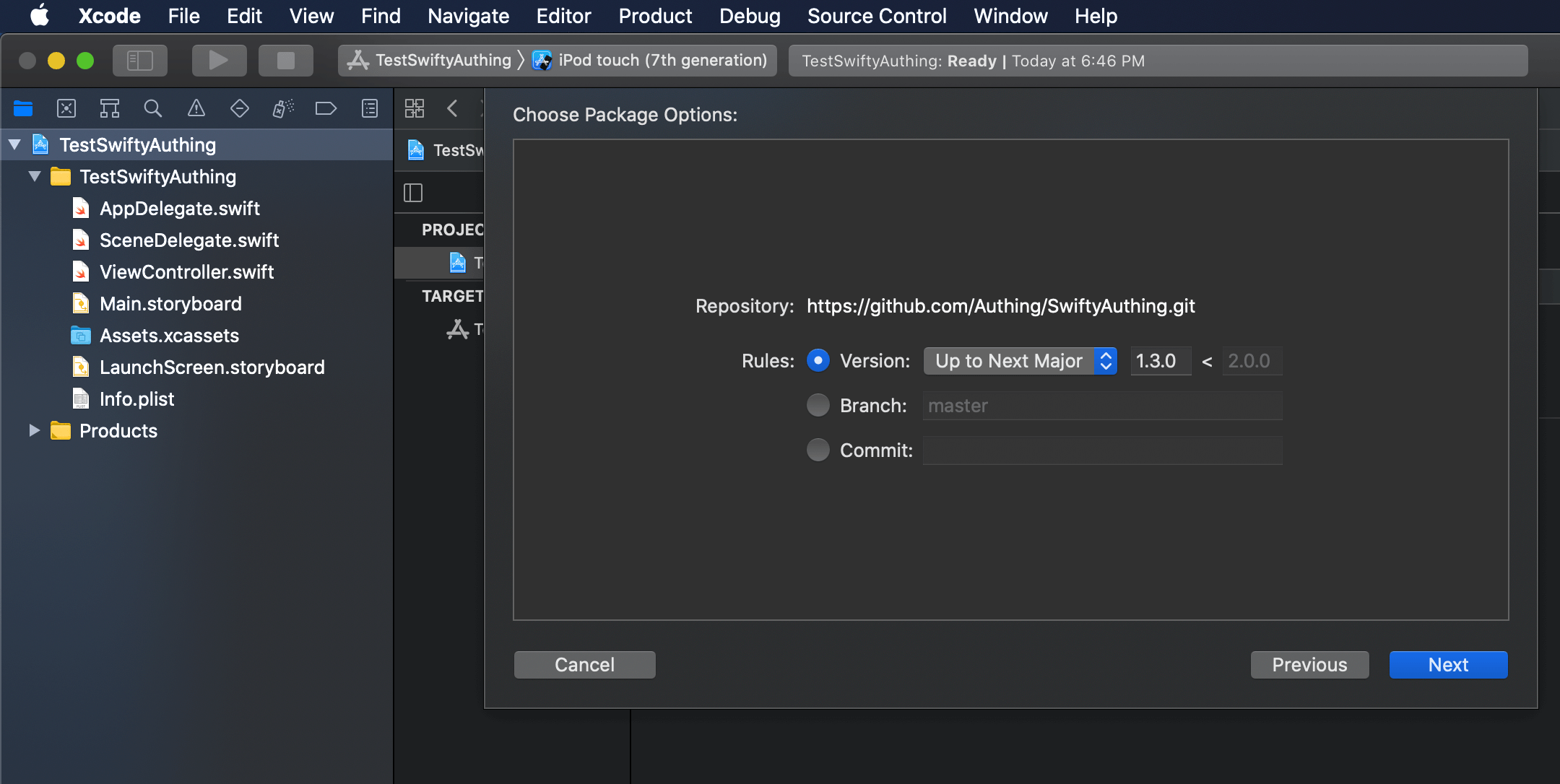Select the Branch rule radio button
Image resolution: width=1560 pixels, height=784 pixels.
[x=818, y=405]
